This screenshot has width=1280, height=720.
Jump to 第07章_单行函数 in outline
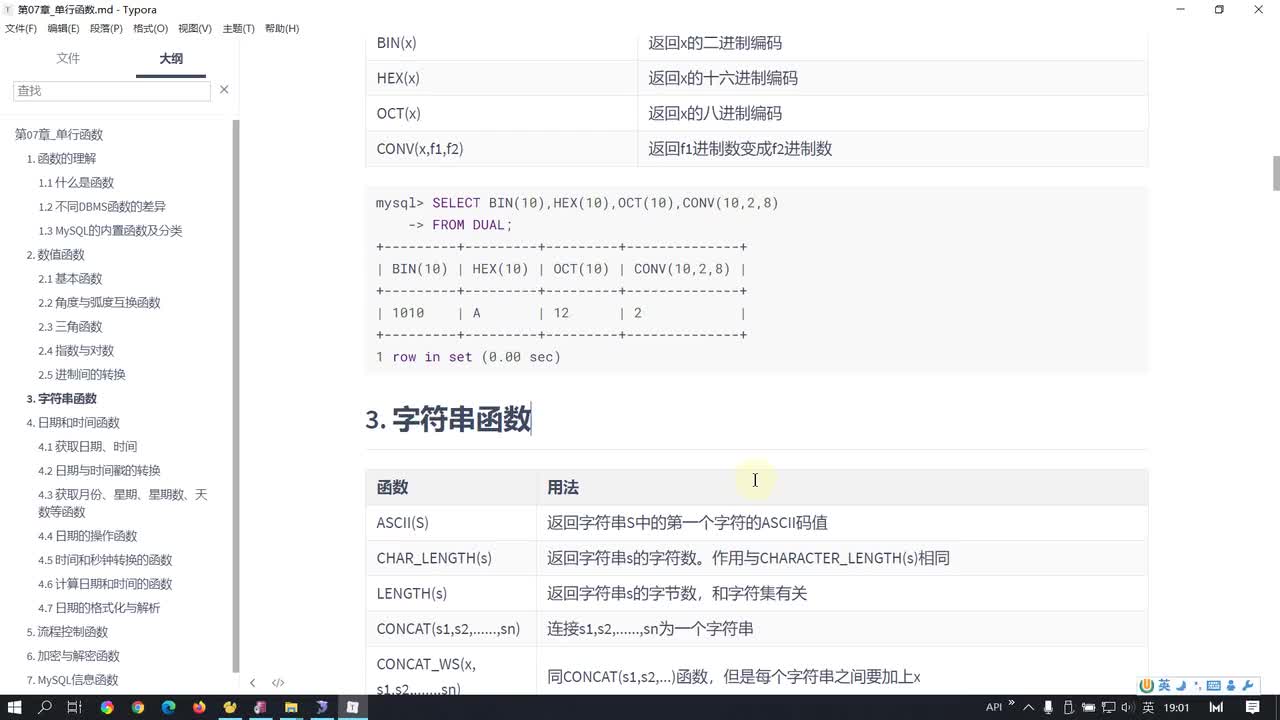(59, 135)
